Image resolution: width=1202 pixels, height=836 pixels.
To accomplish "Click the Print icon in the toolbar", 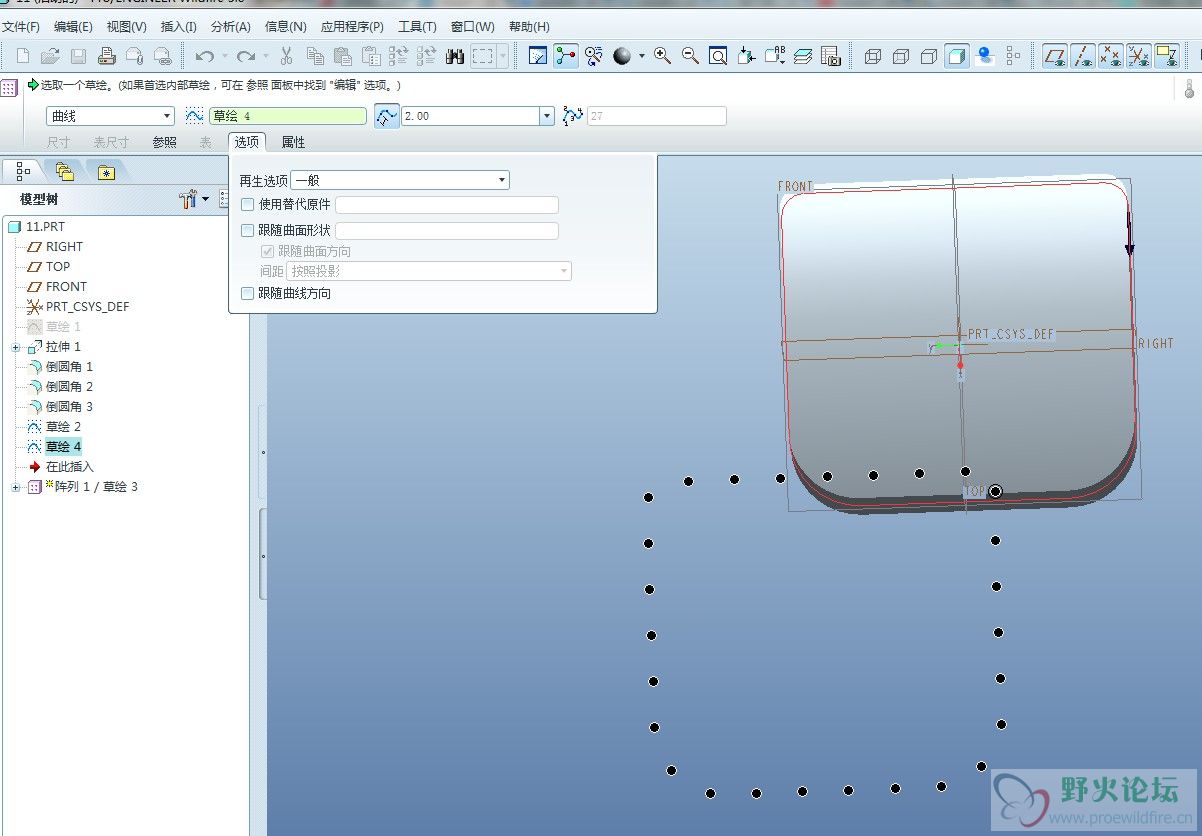I will coord(106,57).
